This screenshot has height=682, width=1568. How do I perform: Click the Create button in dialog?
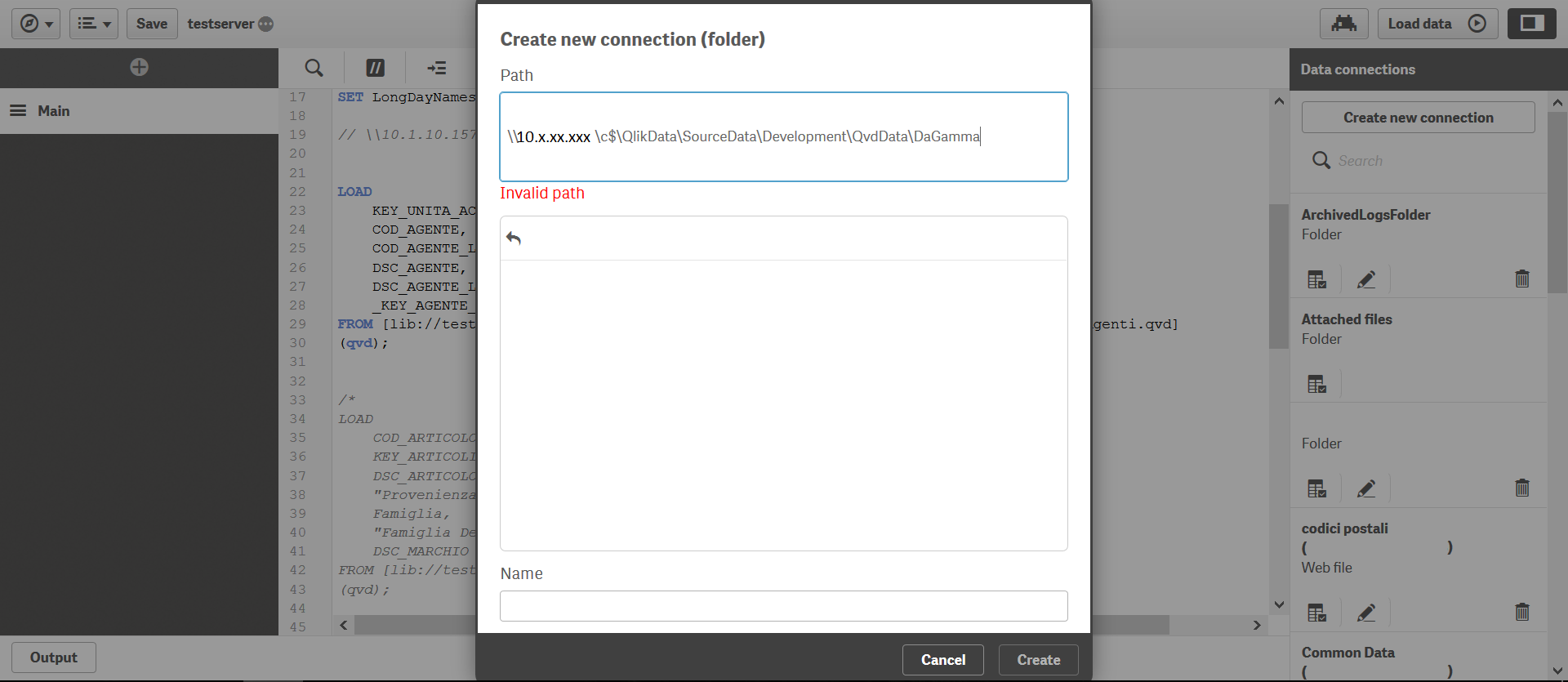[1038, 660]
